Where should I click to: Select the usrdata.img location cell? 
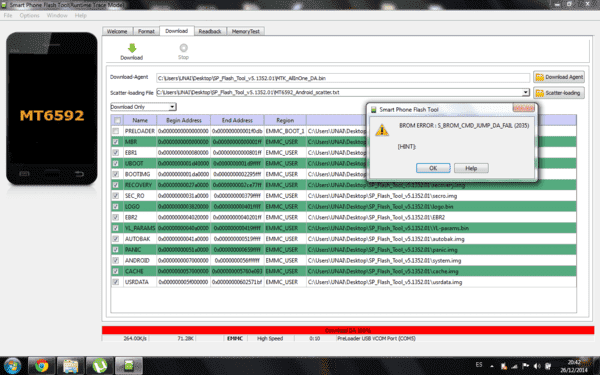tap(441, 282)
